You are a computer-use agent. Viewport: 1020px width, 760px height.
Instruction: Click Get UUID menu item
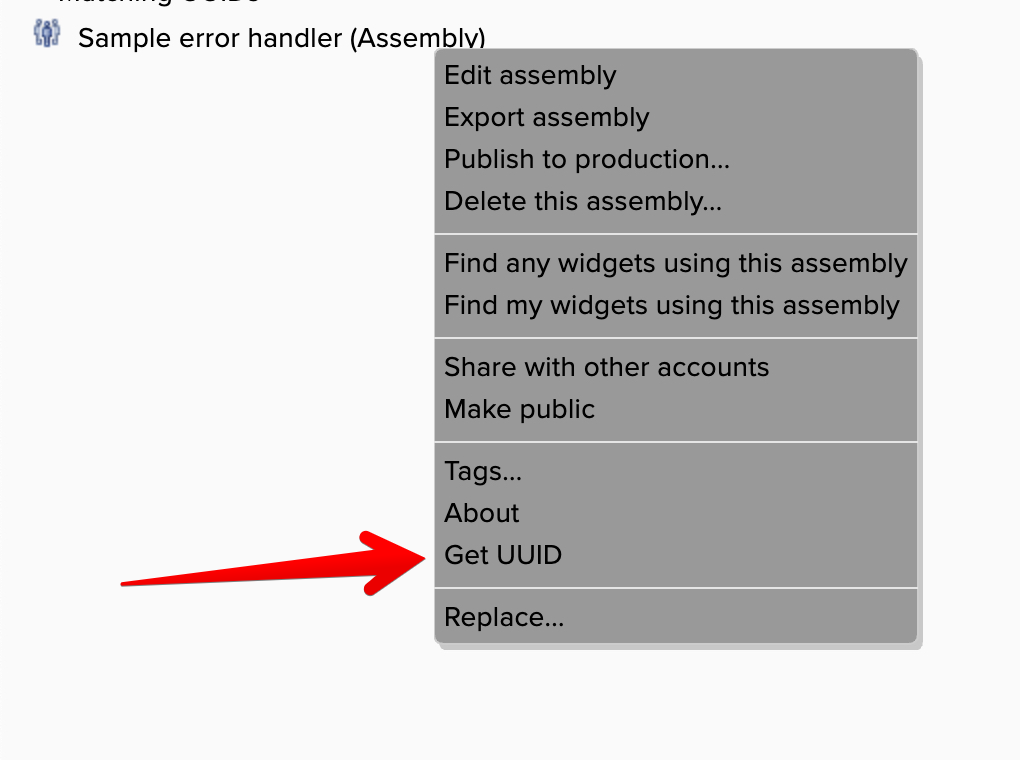point(503,556)
